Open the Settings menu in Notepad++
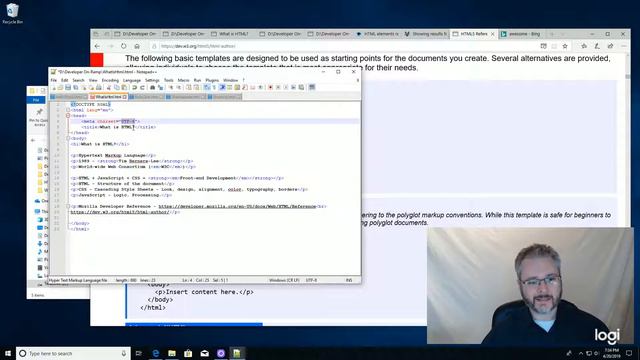This screenshot has height=360, width=640. 152,80
